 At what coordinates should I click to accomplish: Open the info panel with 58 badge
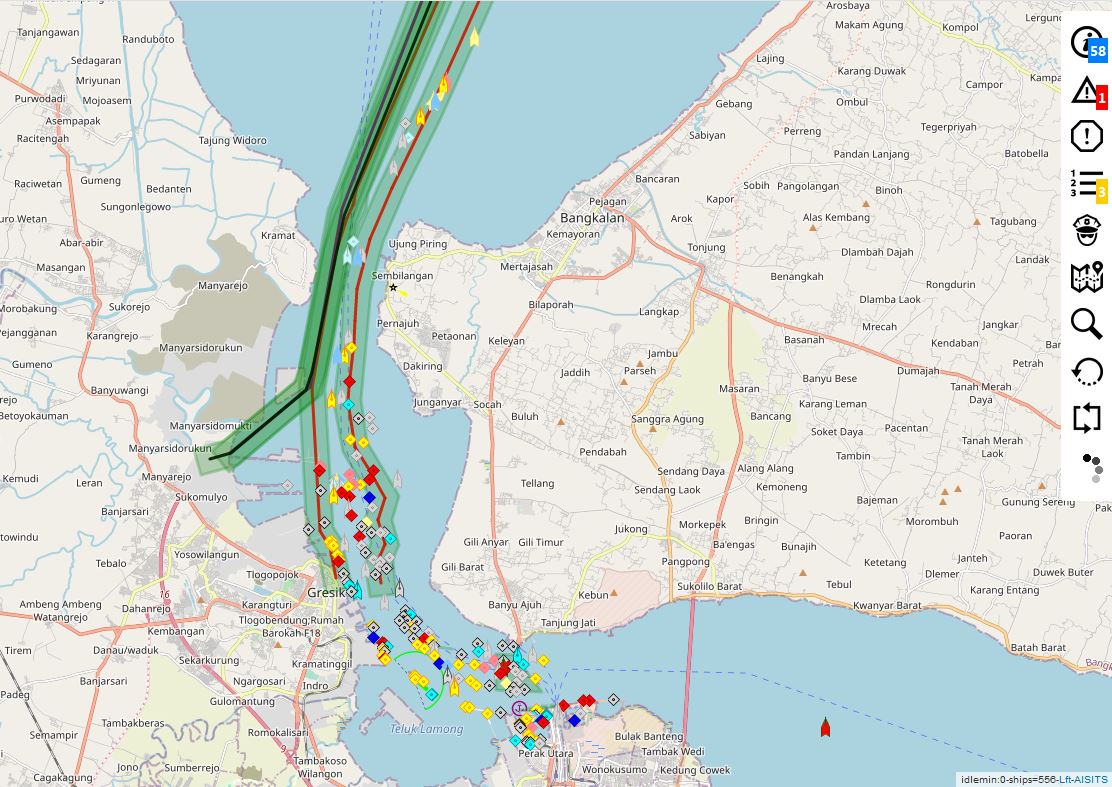pos(1086,42)
